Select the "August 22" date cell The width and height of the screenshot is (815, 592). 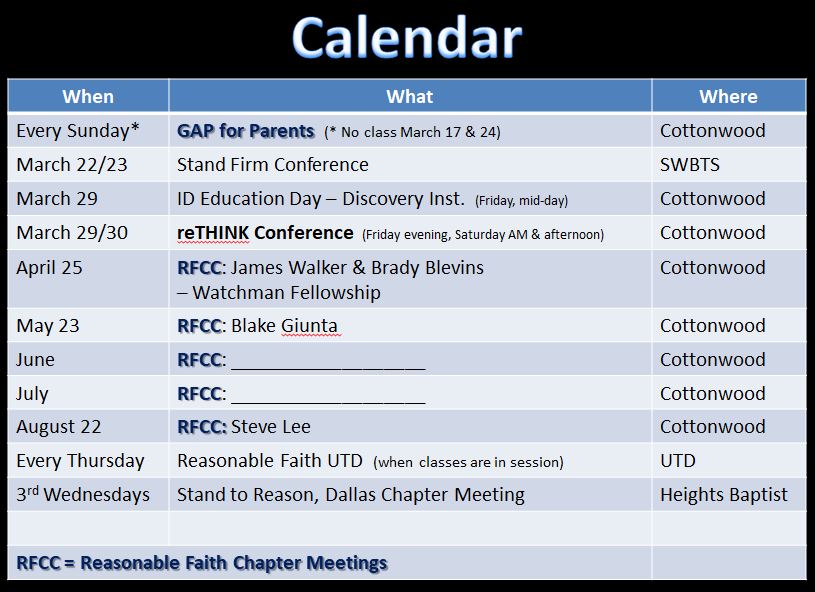click(x=59, y=427)
